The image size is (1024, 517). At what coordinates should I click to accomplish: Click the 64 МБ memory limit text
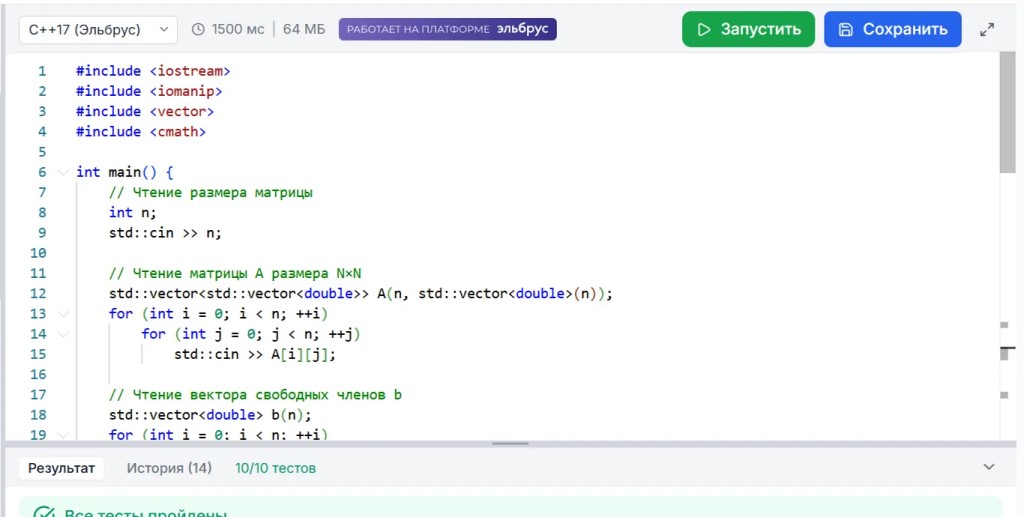304,29
